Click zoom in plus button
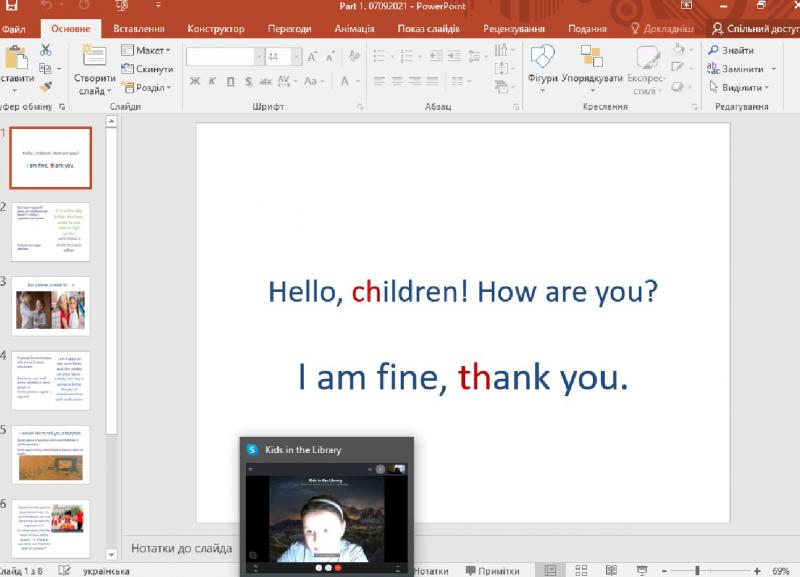The height and width of the screenshot is (577, 800). click(x=757, y=571)
